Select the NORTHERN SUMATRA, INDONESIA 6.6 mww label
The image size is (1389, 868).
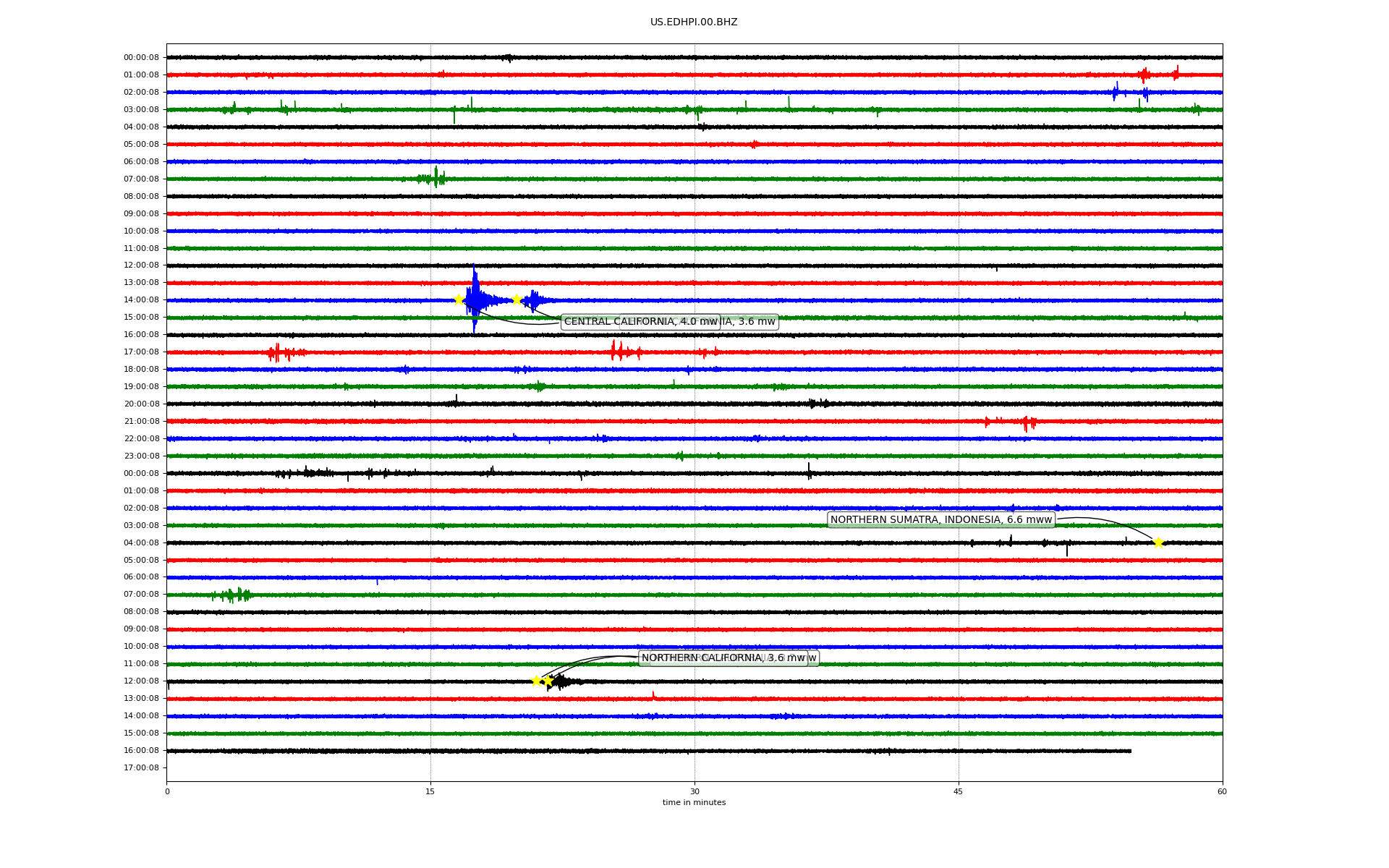[940, 520]
